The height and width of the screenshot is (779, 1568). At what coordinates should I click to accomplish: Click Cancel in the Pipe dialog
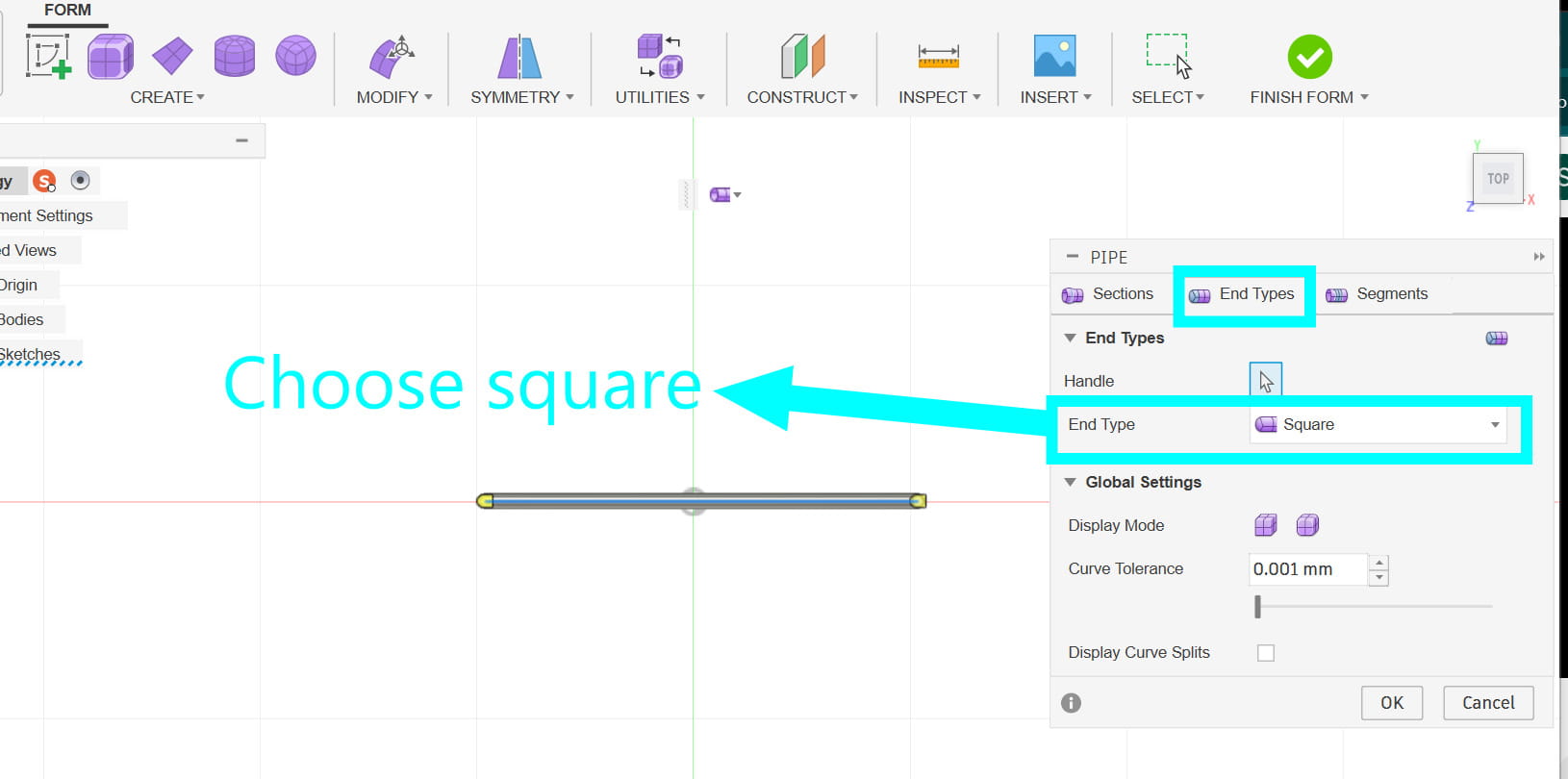1488,703
